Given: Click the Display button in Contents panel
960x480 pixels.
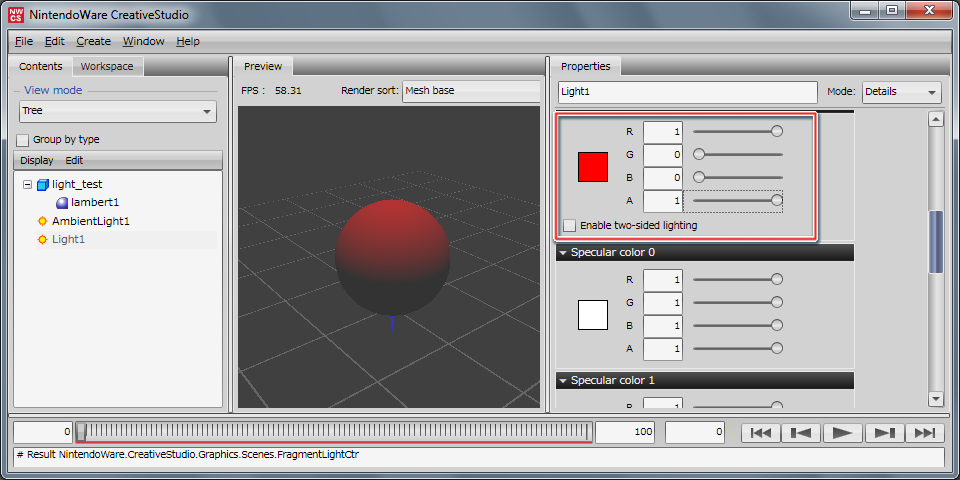Looking at the screenshot, I should point(37,160).
